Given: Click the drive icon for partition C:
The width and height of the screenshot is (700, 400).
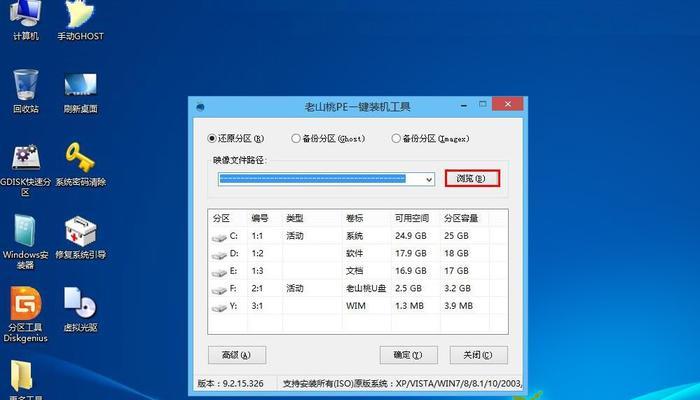Looking at the screenshot, I should [219, 238].
